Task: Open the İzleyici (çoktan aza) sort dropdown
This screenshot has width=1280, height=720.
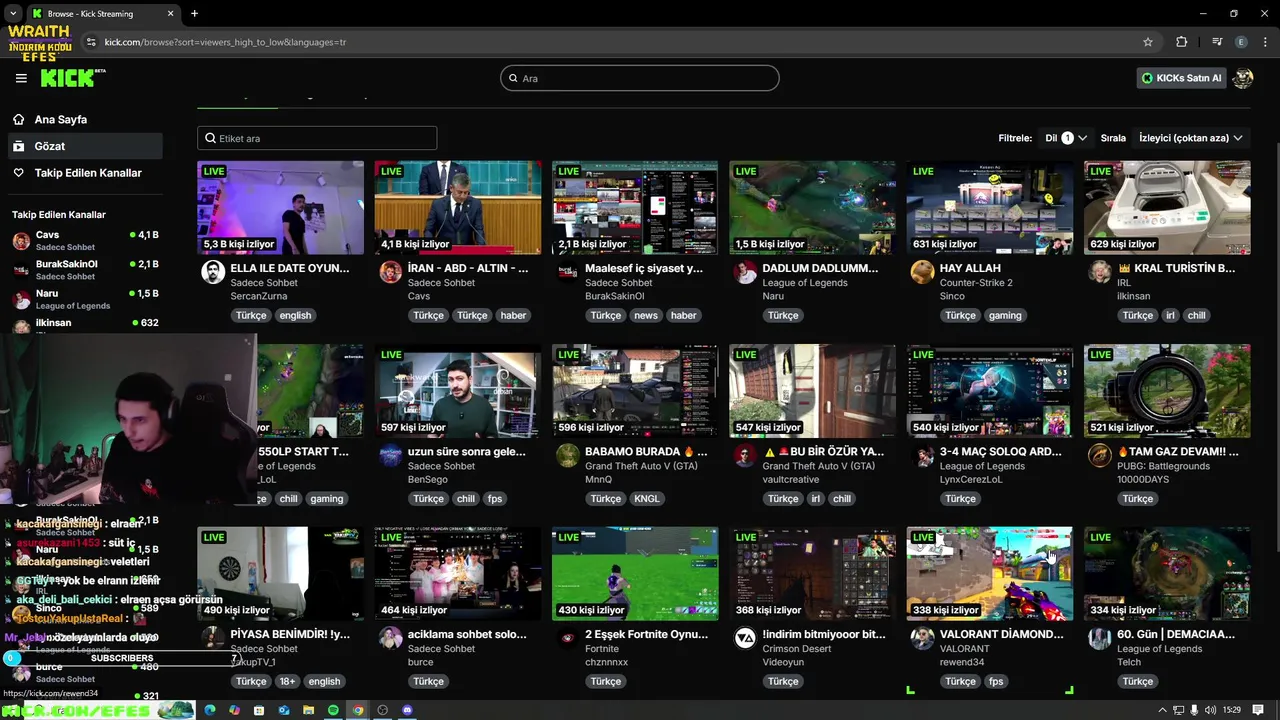Action: click(x=1191, y=138)
